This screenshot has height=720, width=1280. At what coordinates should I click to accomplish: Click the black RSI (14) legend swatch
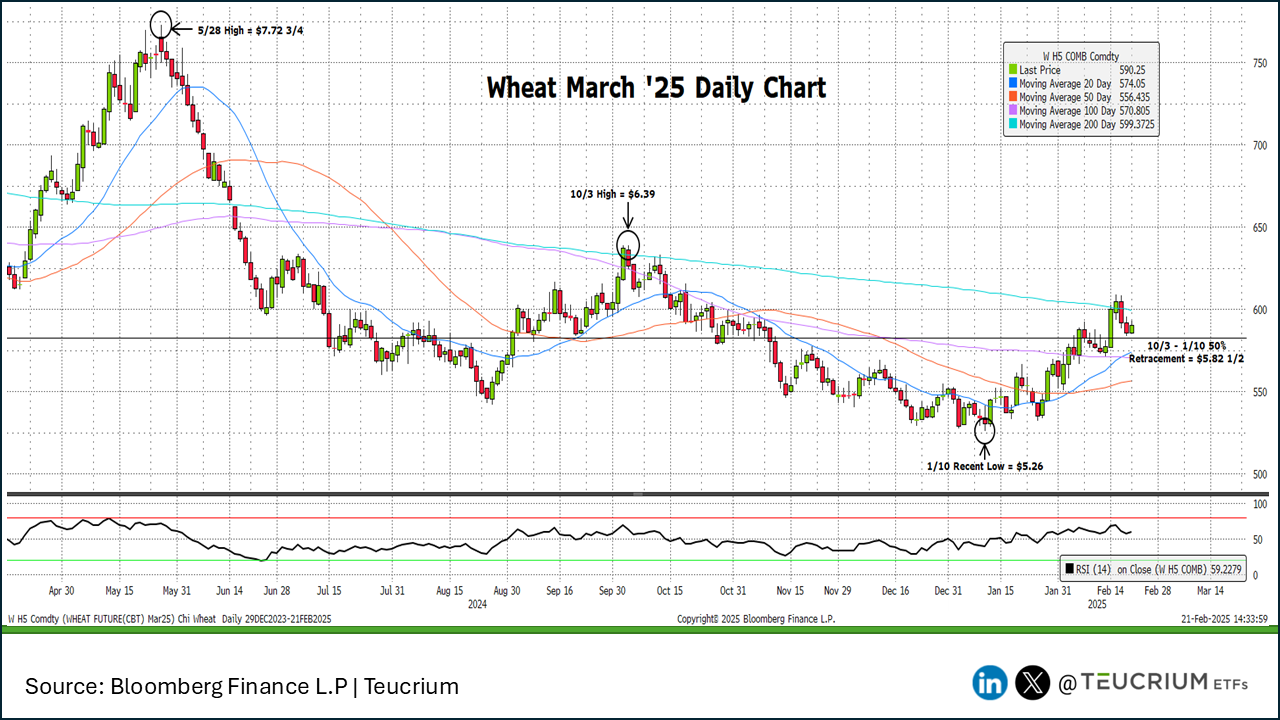point(1068,568)
